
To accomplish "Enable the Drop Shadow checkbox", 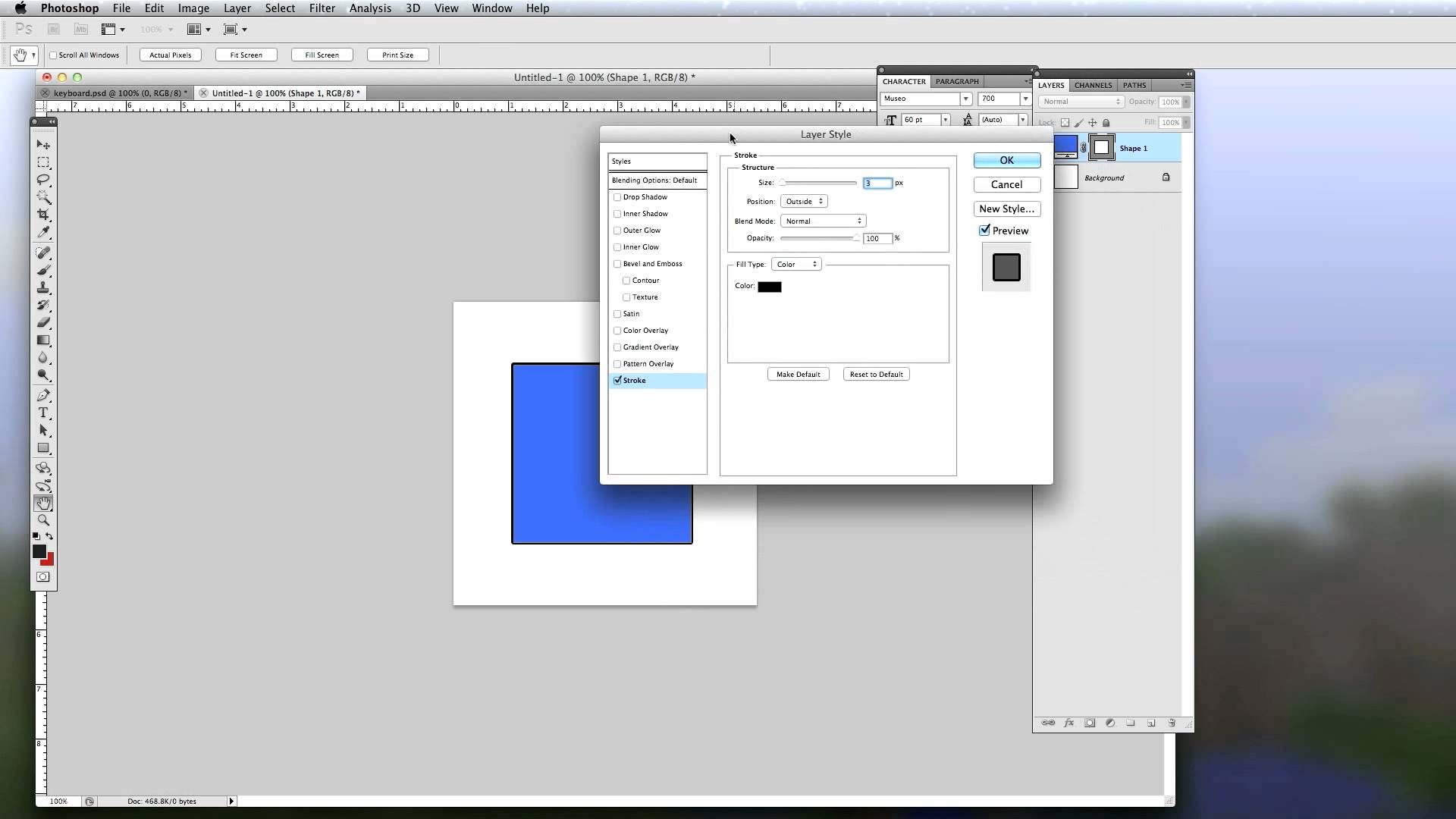I will [617, 197].
